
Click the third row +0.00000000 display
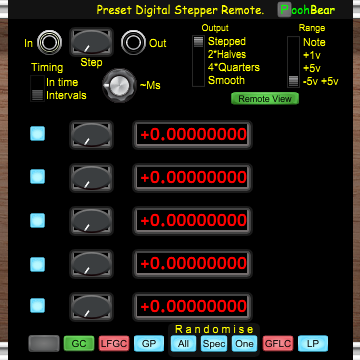[x=192, y=221]
